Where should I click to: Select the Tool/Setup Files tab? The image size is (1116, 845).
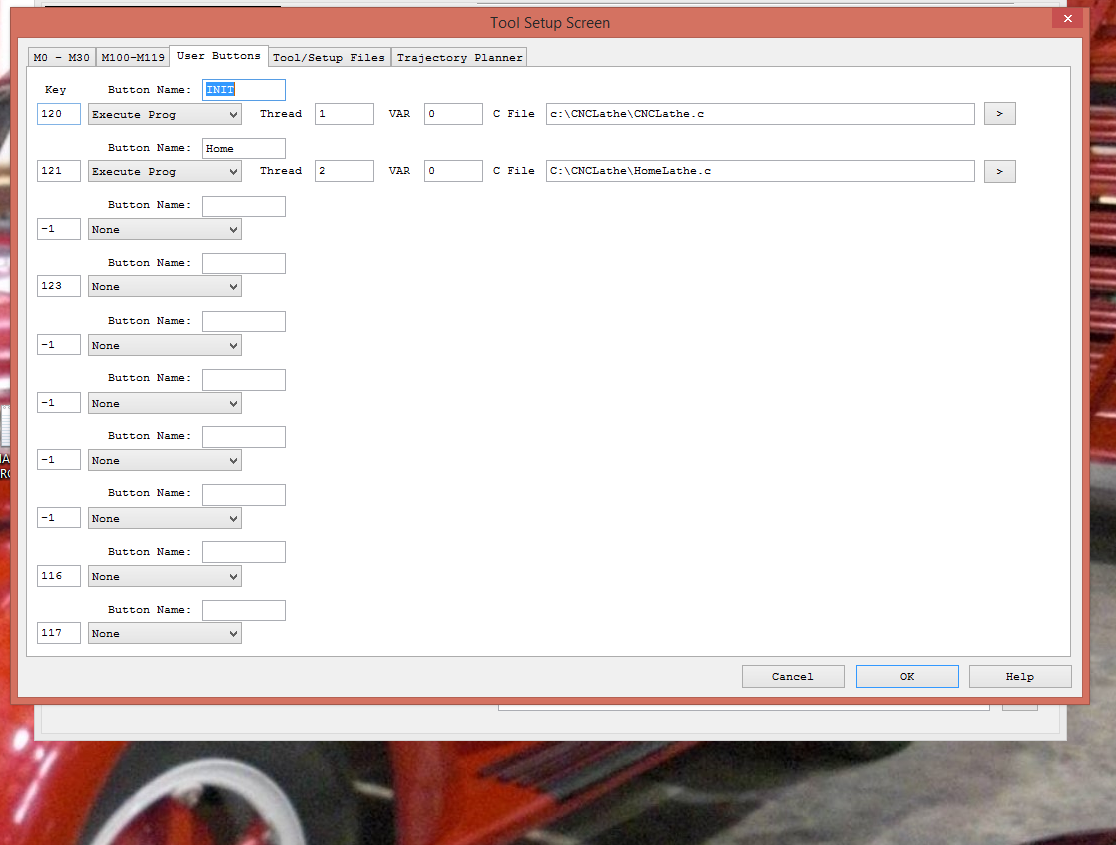pos(329,57)
